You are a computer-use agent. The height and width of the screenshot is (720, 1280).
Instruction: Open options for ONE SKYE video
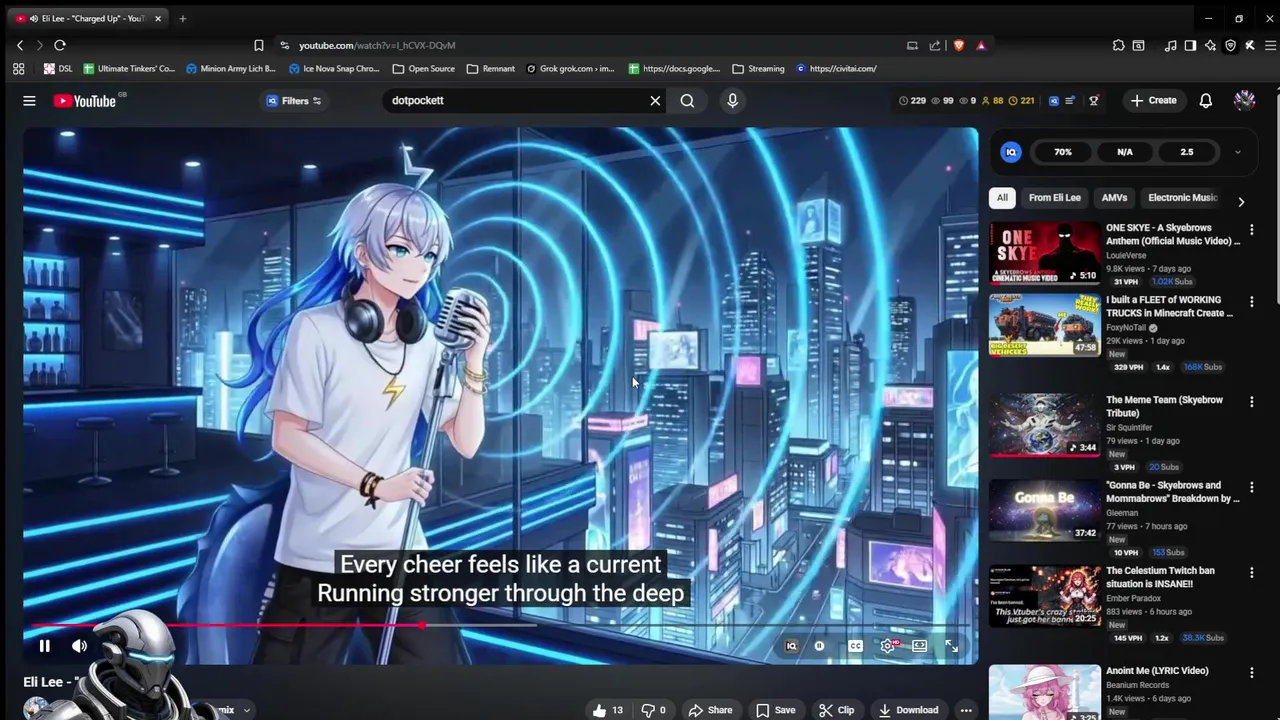coord(1251,229)
